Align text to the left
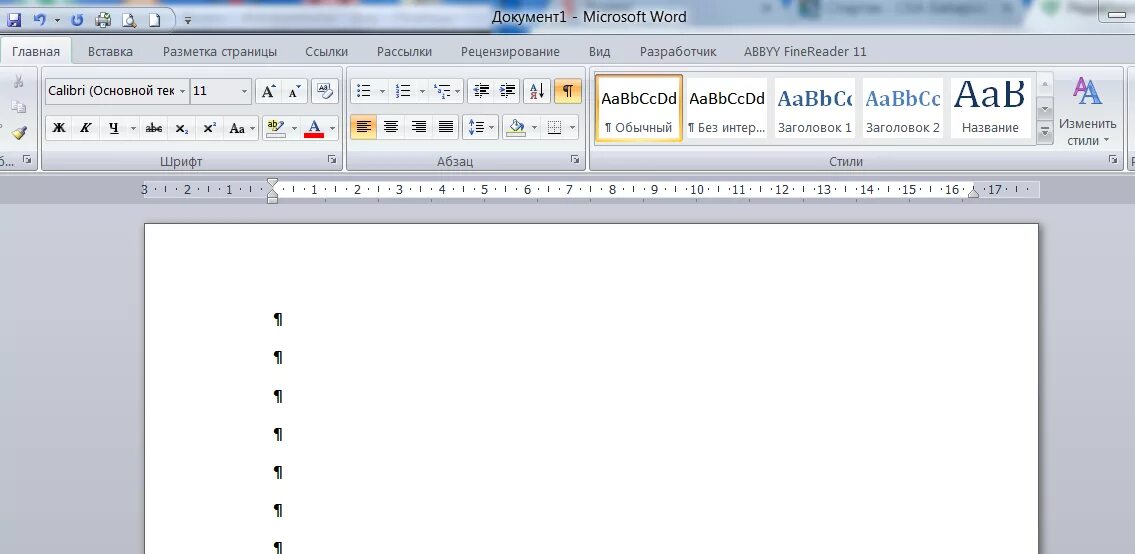This screenshot has height=554, width=1135. coord(363,128)
